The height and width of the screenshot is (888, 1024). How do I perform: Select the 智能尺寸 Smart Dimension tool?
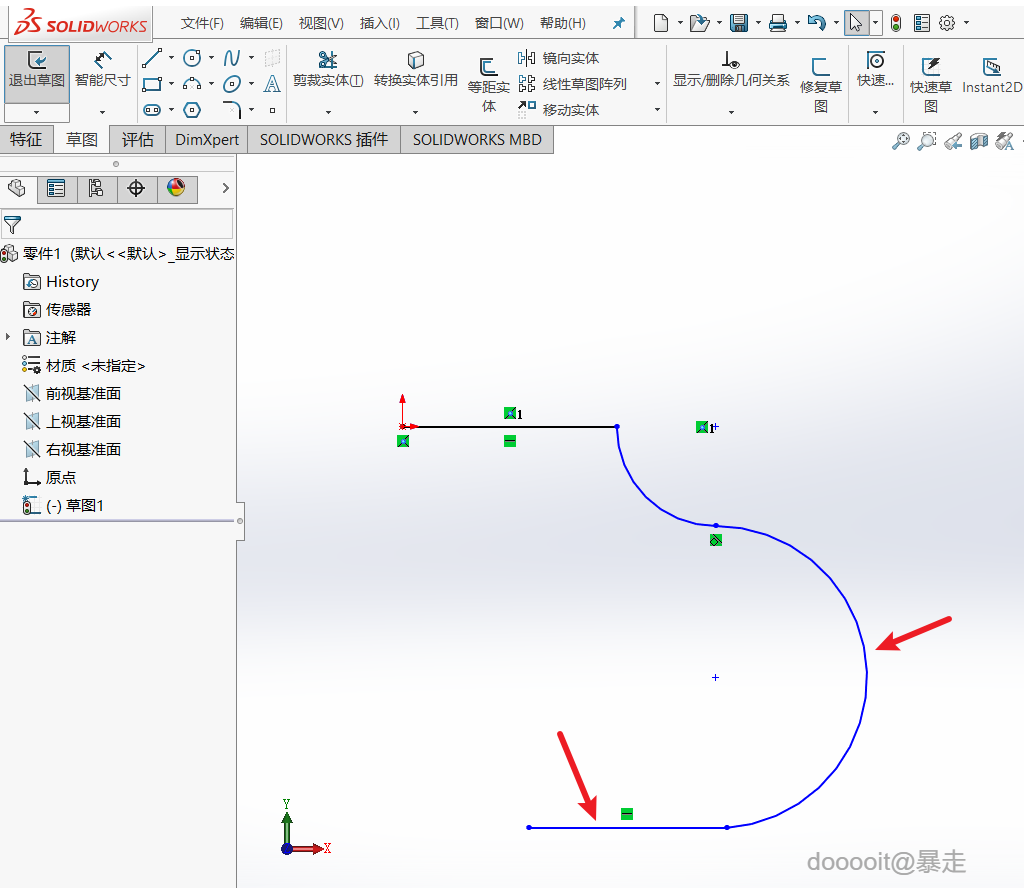pos(102,71)
